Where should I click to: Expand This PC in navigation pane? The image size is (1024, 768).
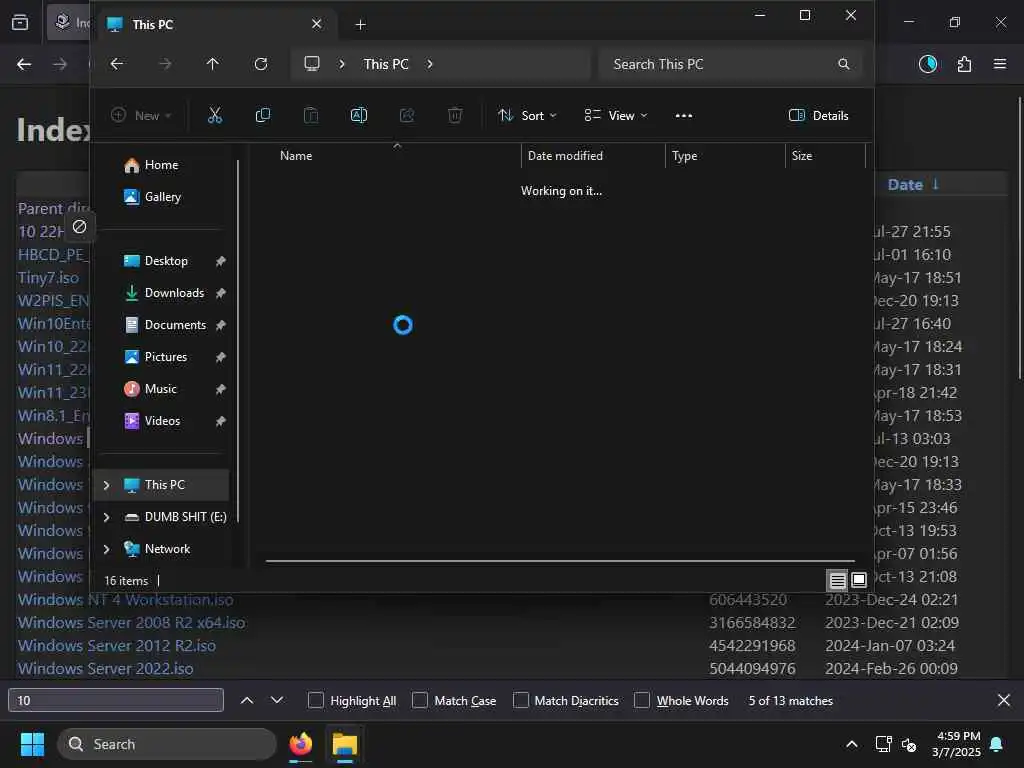106,485
